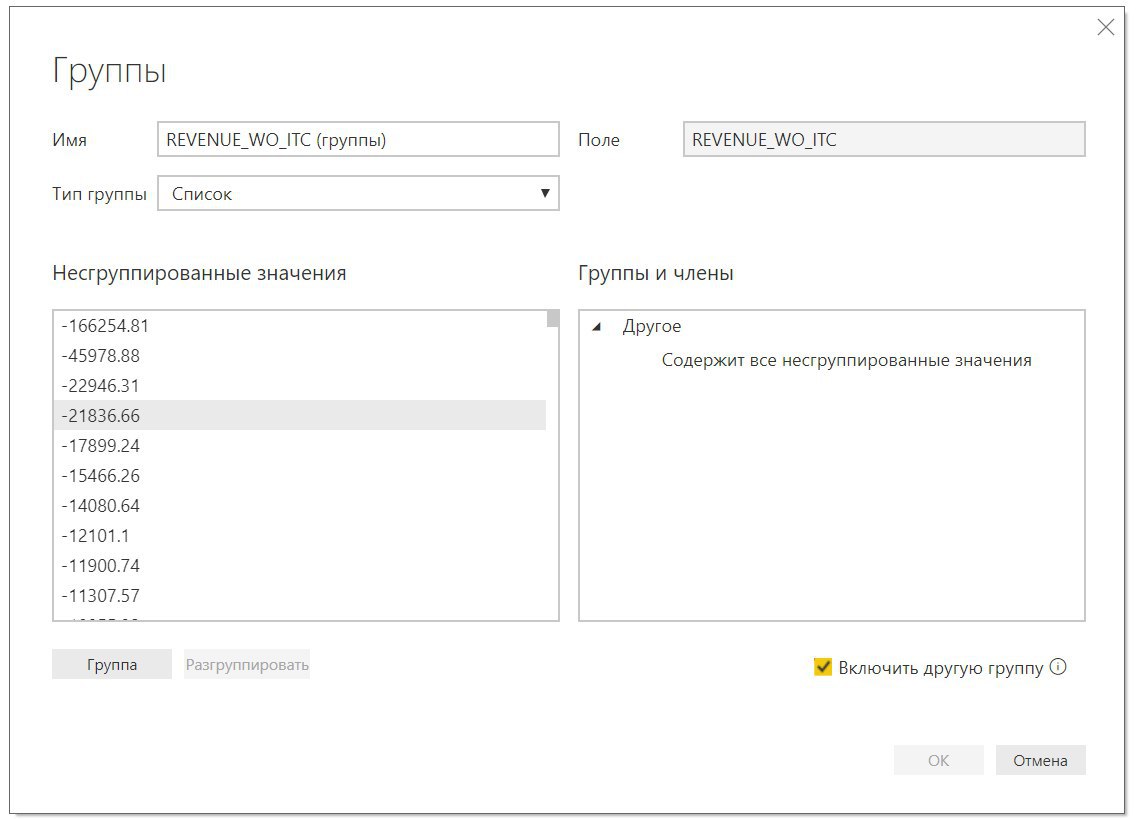Select value -166254.81 in the list
The image size is (1142, 819).
coord(105,326)
